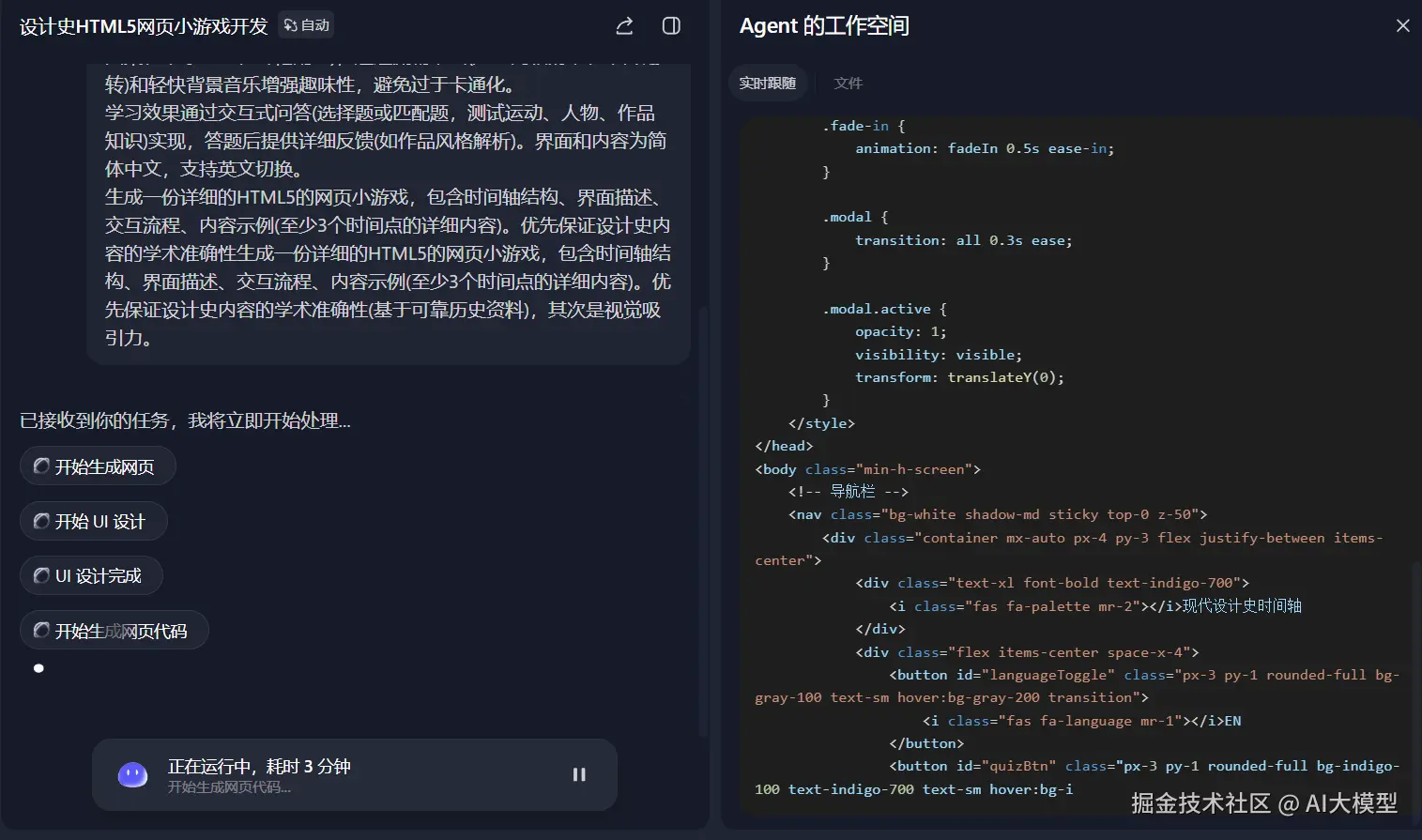Click the .modal.active selector line
This screenshot has width=1422, height=840.
pos(885,309)
